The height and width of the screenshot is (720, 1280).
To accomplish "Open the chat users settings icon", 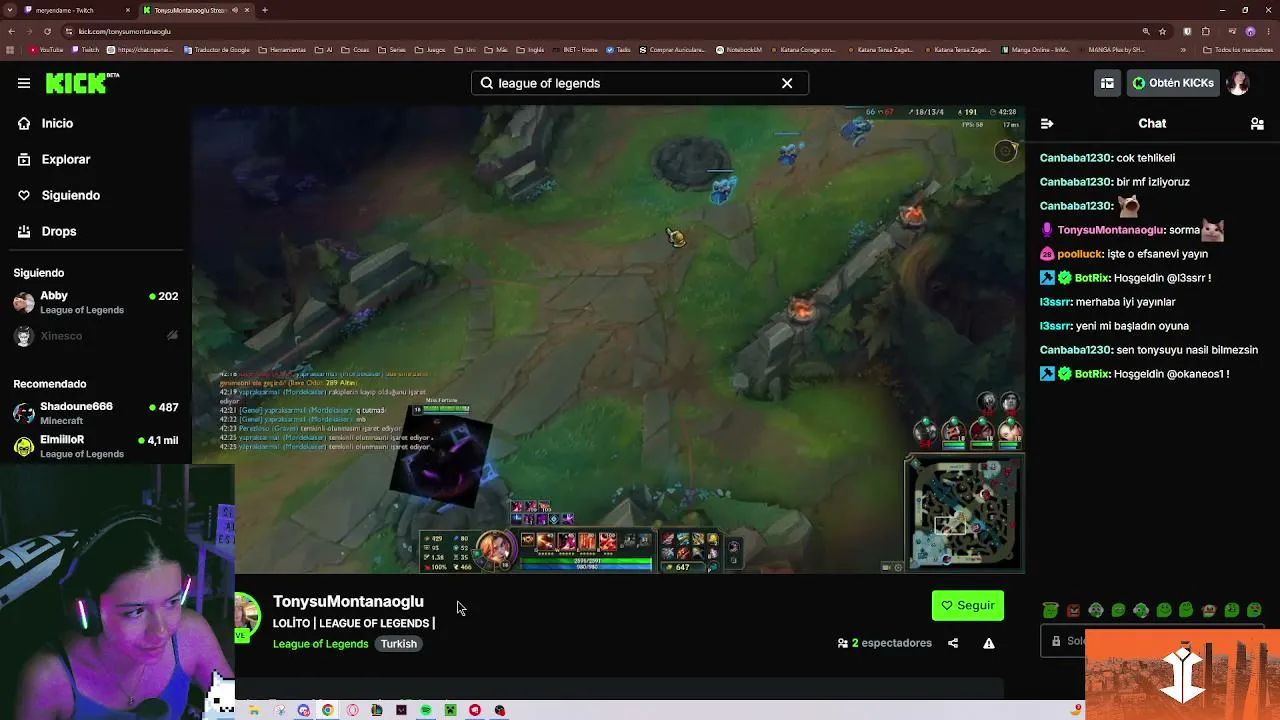I will coord(1257,123).
